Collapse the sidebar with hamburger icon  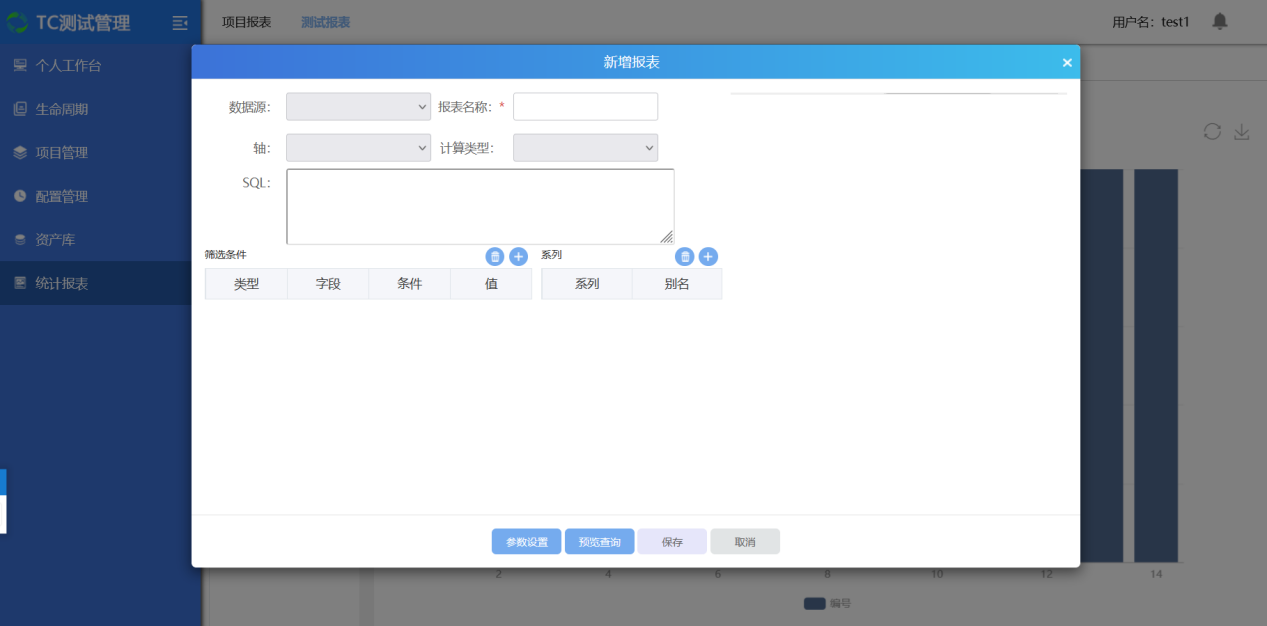[180, 22]
